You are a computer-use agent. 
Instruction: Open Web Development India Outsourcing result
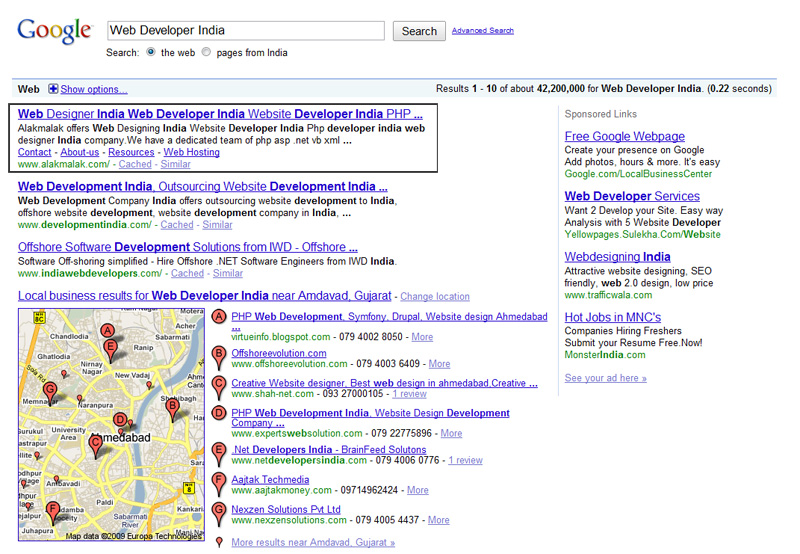coord(203,186)
